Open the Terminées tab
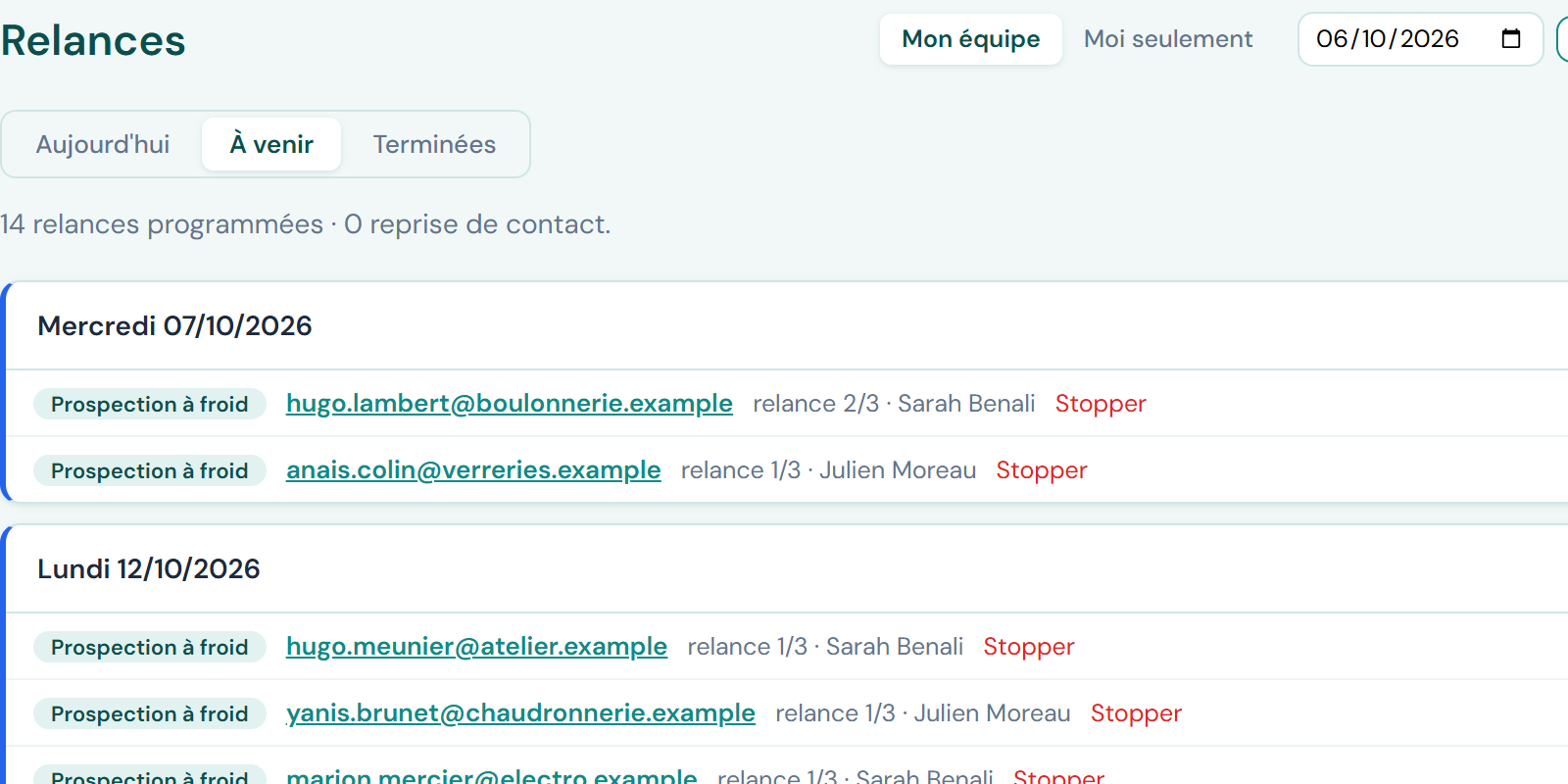This screenshot has width=1568, height=784. pos(434,144)
